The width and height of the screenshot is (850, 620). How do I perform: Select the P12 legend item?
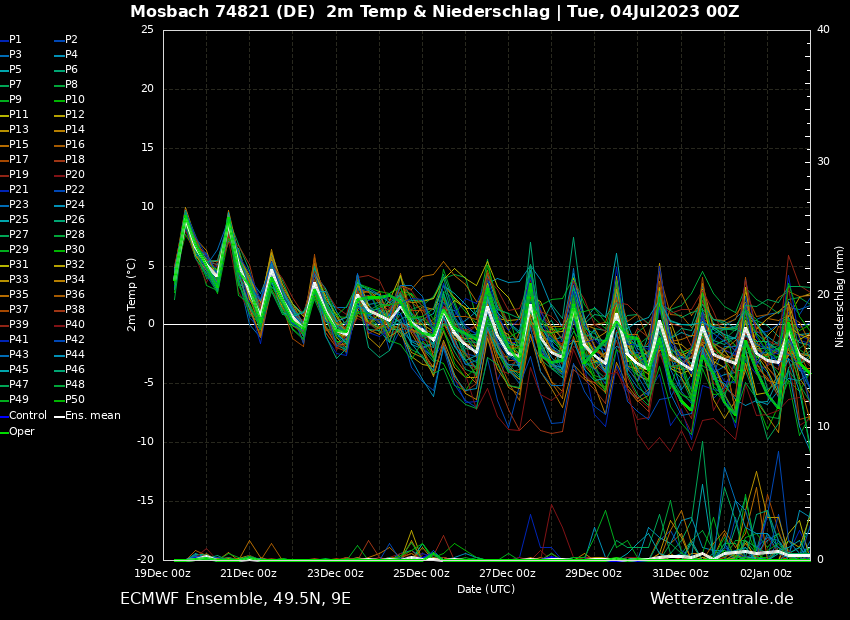(x=75, y=115)
